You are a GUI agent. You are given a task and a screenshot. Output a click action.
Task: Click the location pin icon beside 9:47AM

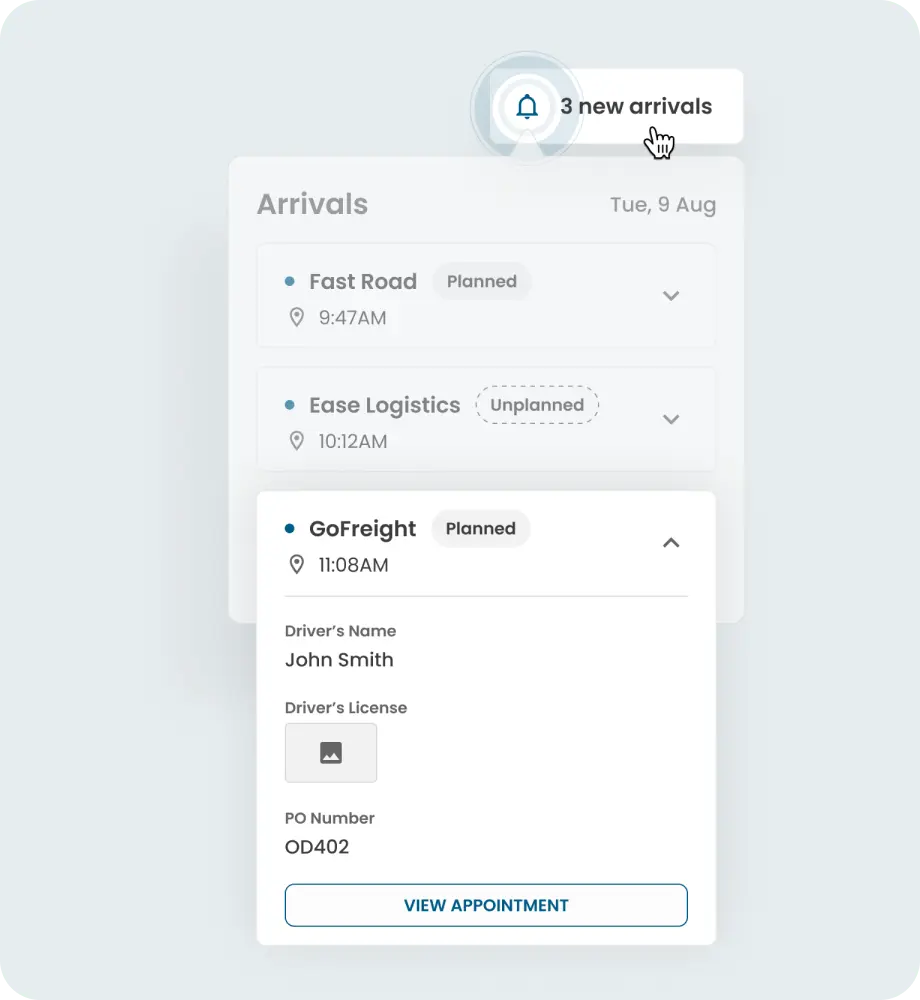[x=297, y=317]
